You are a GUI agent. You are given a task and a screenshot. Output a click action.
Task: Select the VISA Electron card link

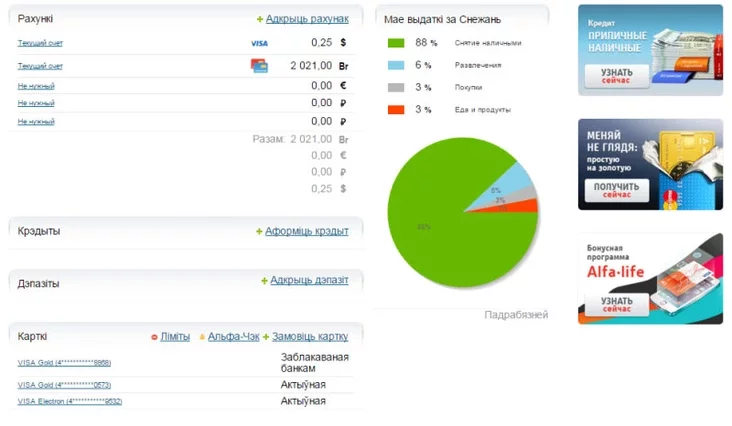70,401
